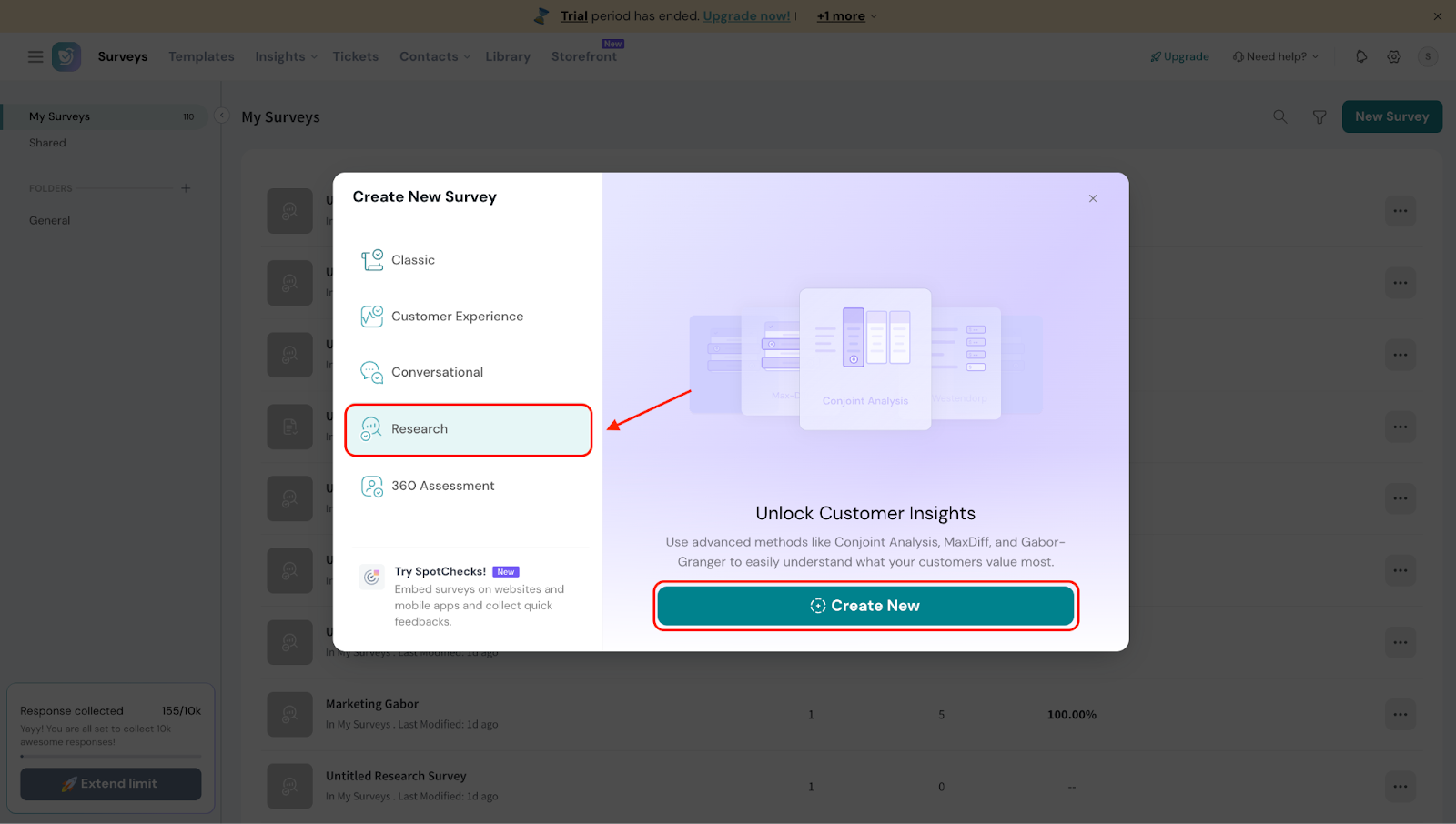
Task: Add a new folder with plus icon
Action: (186, 188)
